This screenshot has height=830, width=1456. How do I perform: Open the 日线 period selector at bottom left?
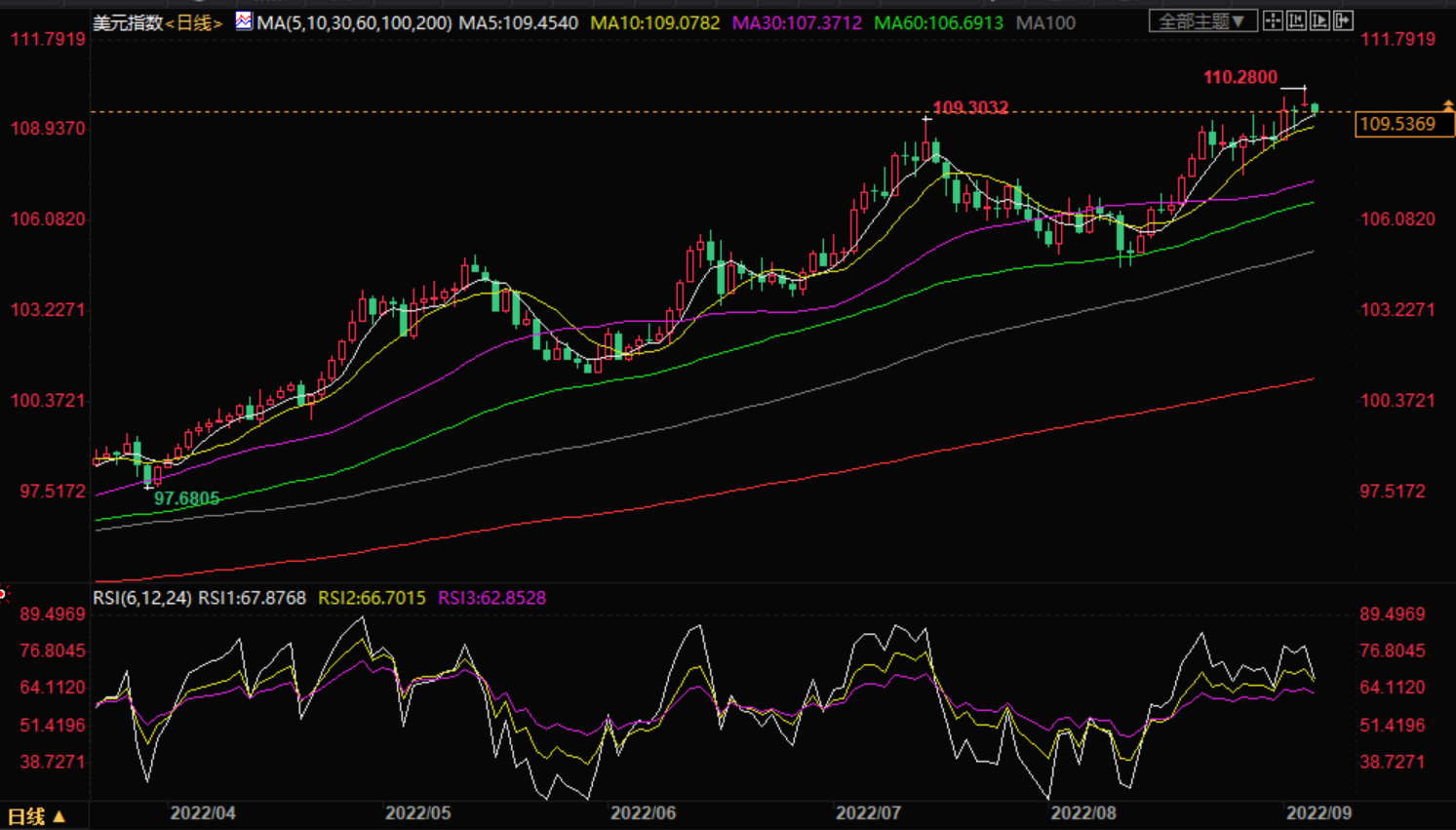coord(36,816)
